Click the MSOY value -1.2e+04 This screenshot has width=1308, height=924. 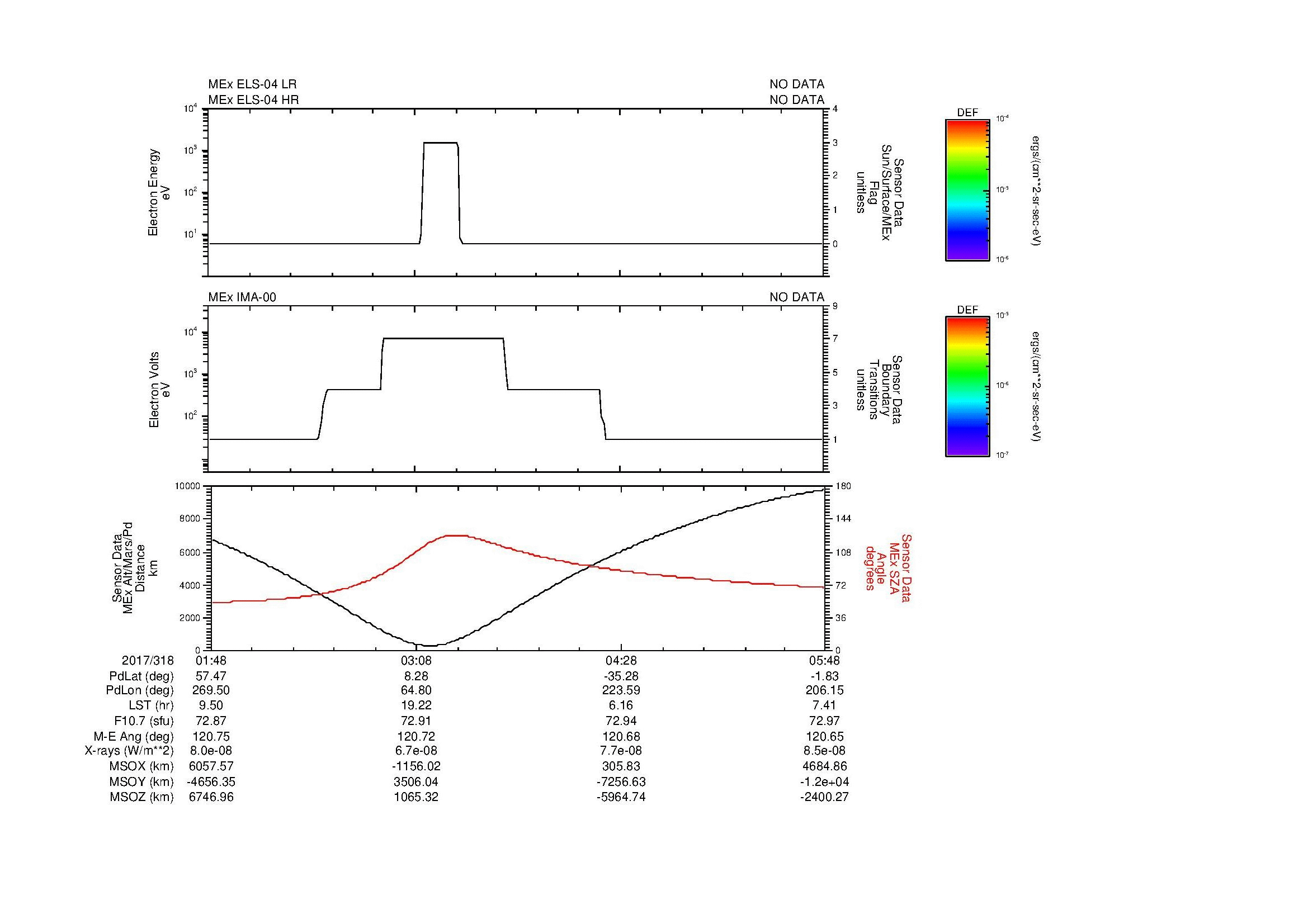[825, 782]
